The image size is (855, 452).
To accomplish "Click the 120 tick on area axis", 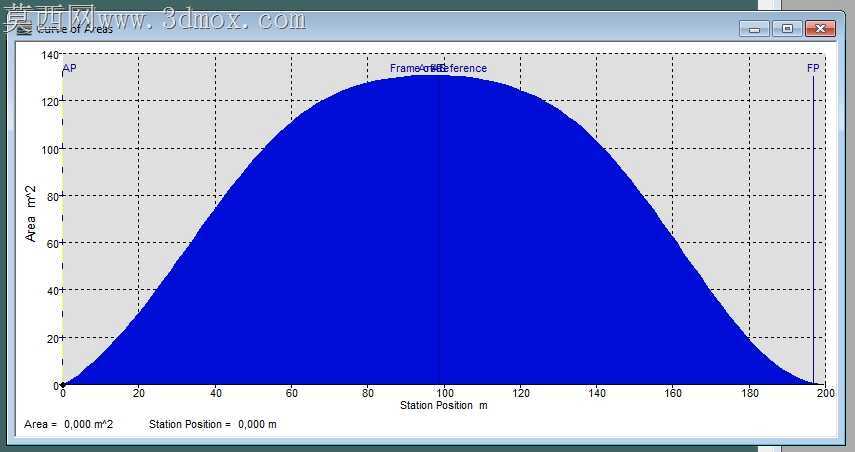I will tap(50, 101).
